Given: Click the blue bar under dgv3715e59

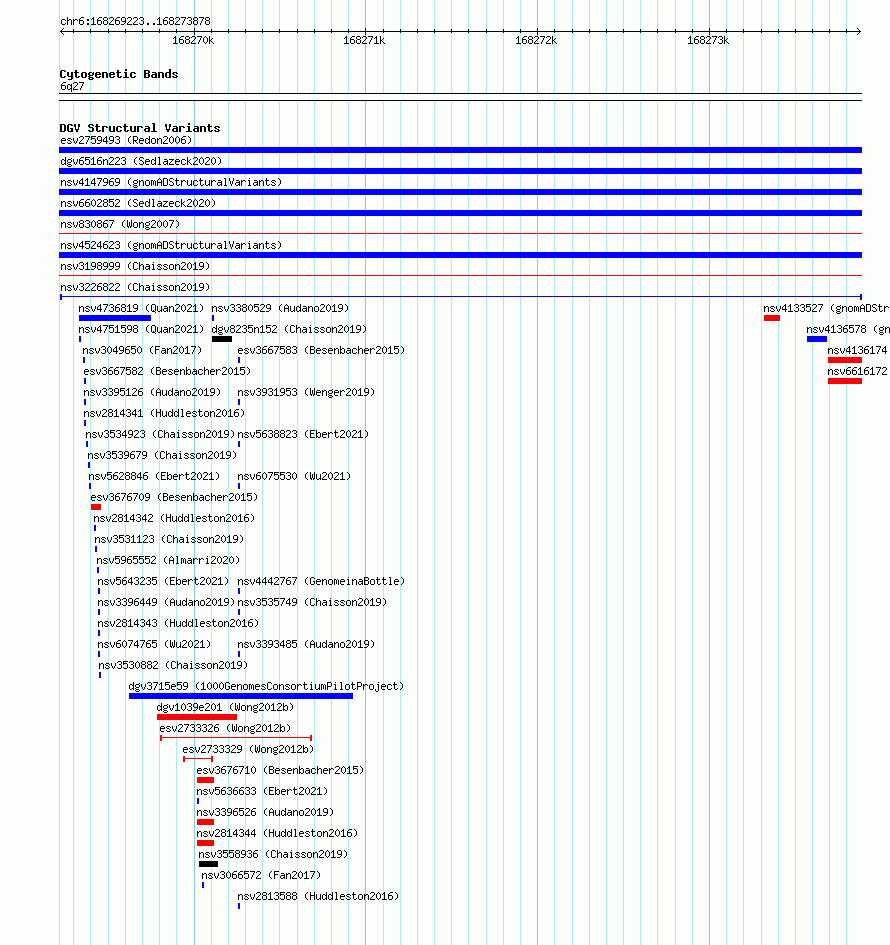Looking at the screenshot, I should (241, 697).
